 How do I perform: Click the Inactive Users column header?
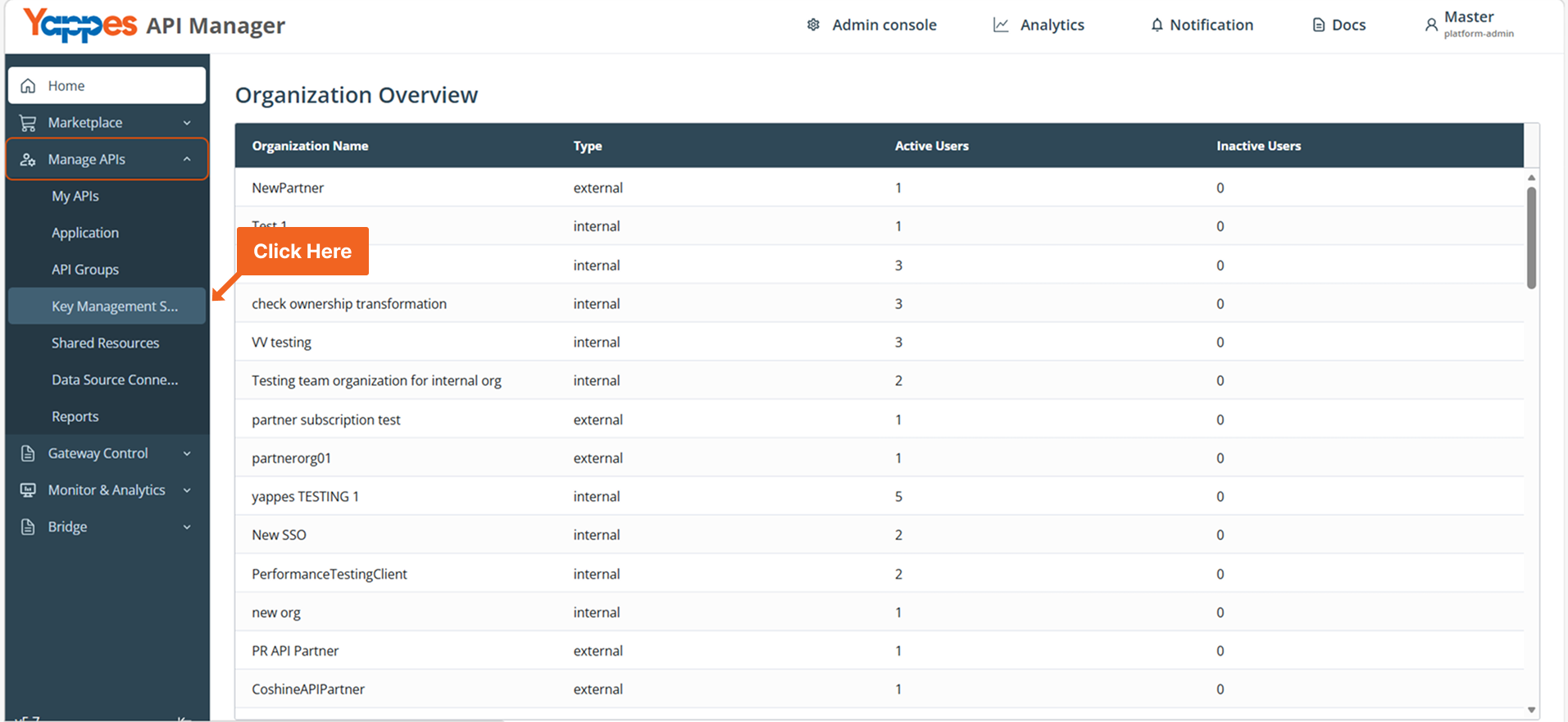1258,146
